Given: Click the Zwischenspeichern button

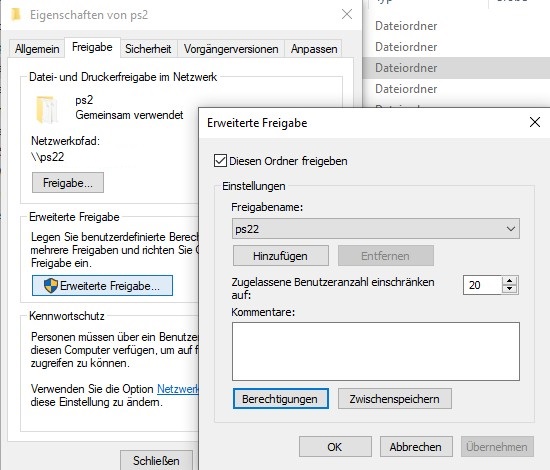Looking at the screenshot, I should [x=395, y=398].
